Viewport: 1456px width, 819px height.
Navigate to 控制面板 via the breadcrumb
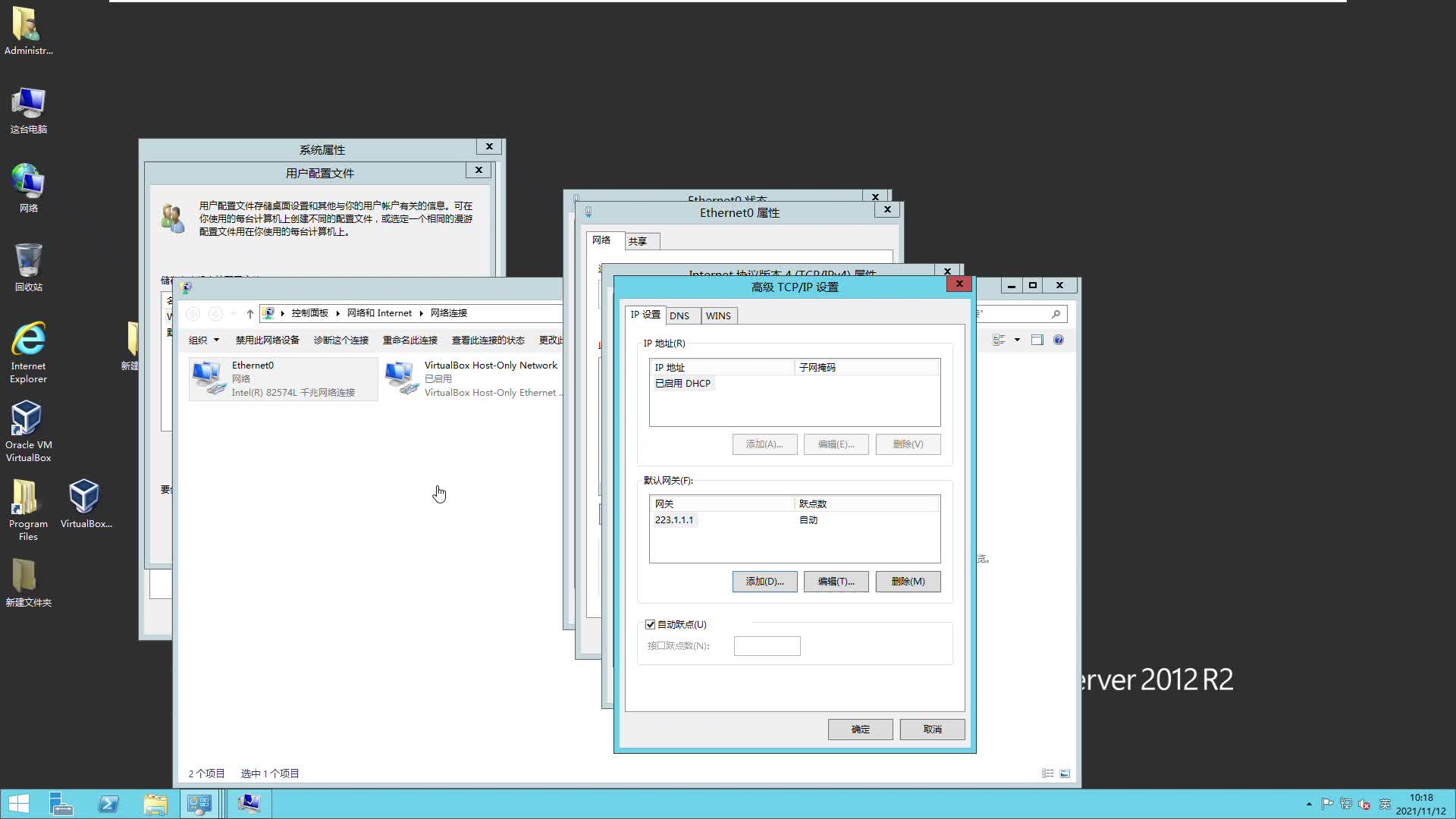tap(309, 312)
